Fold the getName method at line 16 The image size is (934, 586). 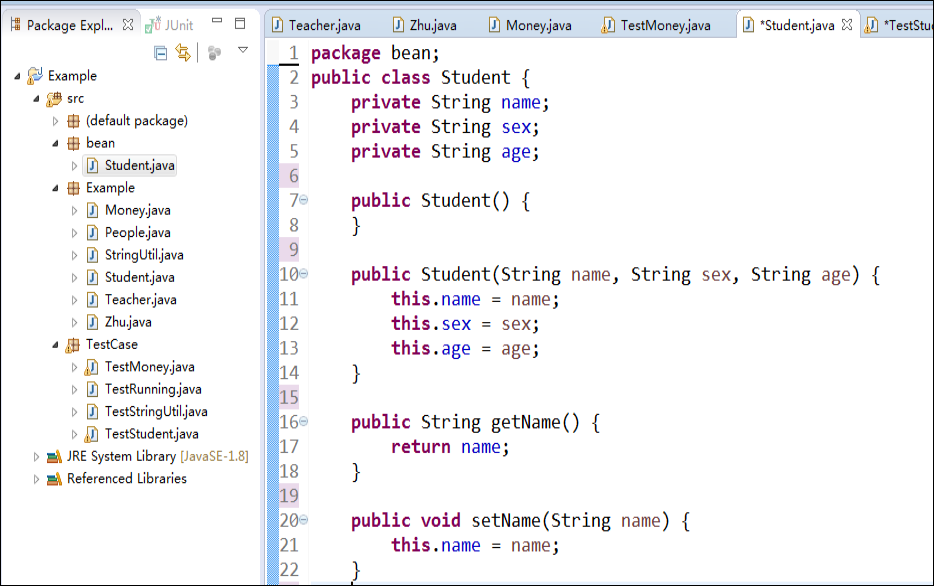pos(304,421)
